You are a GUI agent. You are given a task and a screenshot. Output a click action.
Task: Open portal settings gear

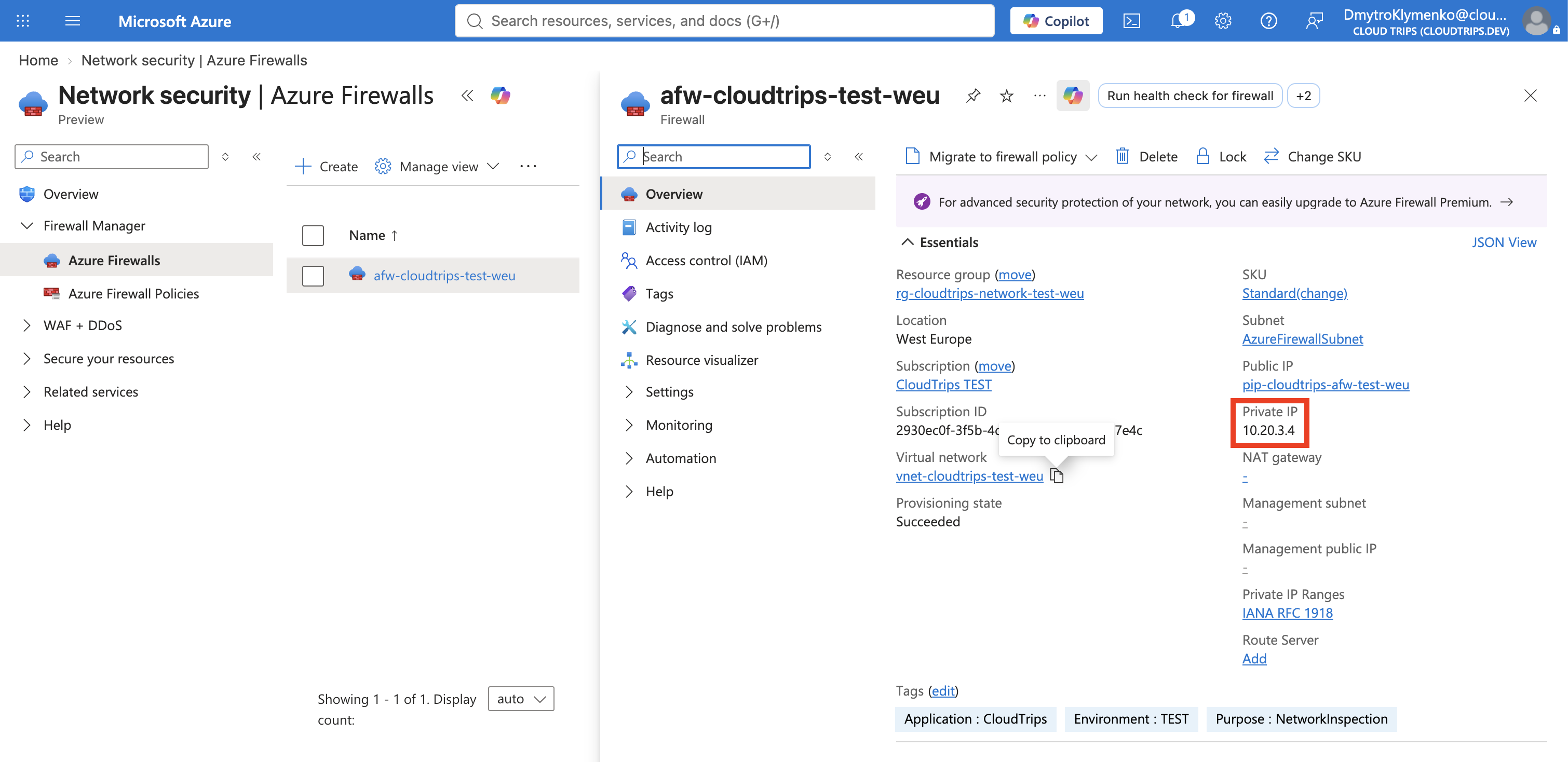click(1223, 21)
